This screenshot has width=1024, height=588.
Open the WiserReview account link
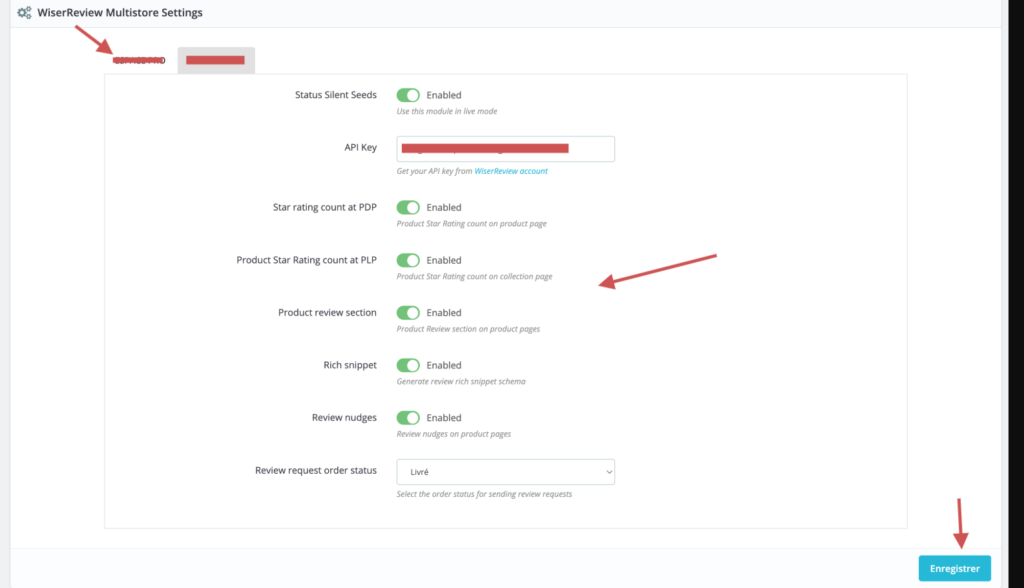point(511,171)
